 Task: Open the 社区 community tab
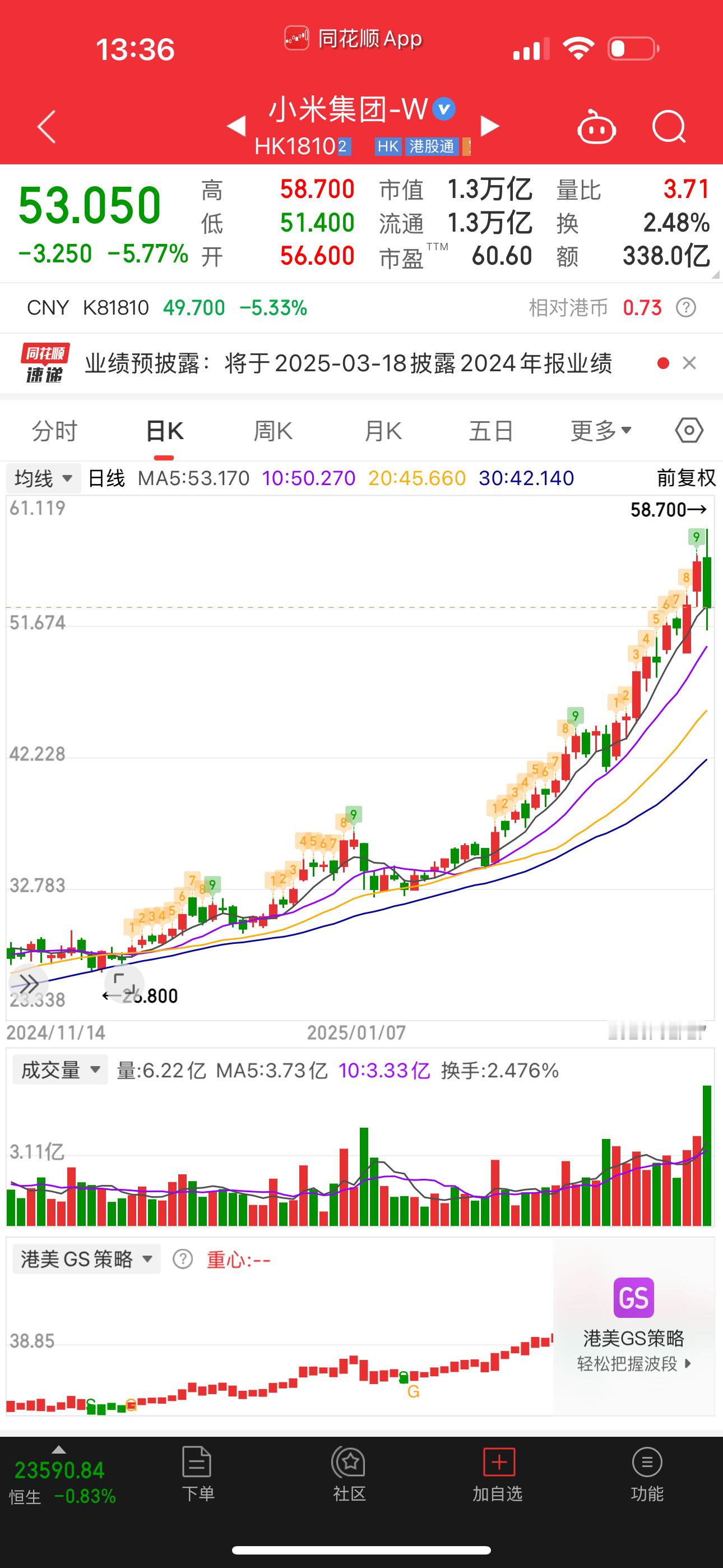pyautogui.click(x=349, y=1475)
